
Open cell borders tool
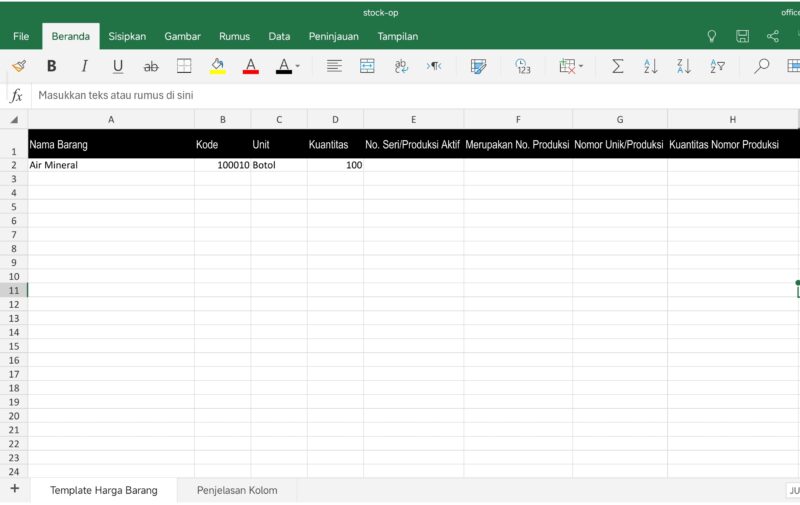[184, 66]
